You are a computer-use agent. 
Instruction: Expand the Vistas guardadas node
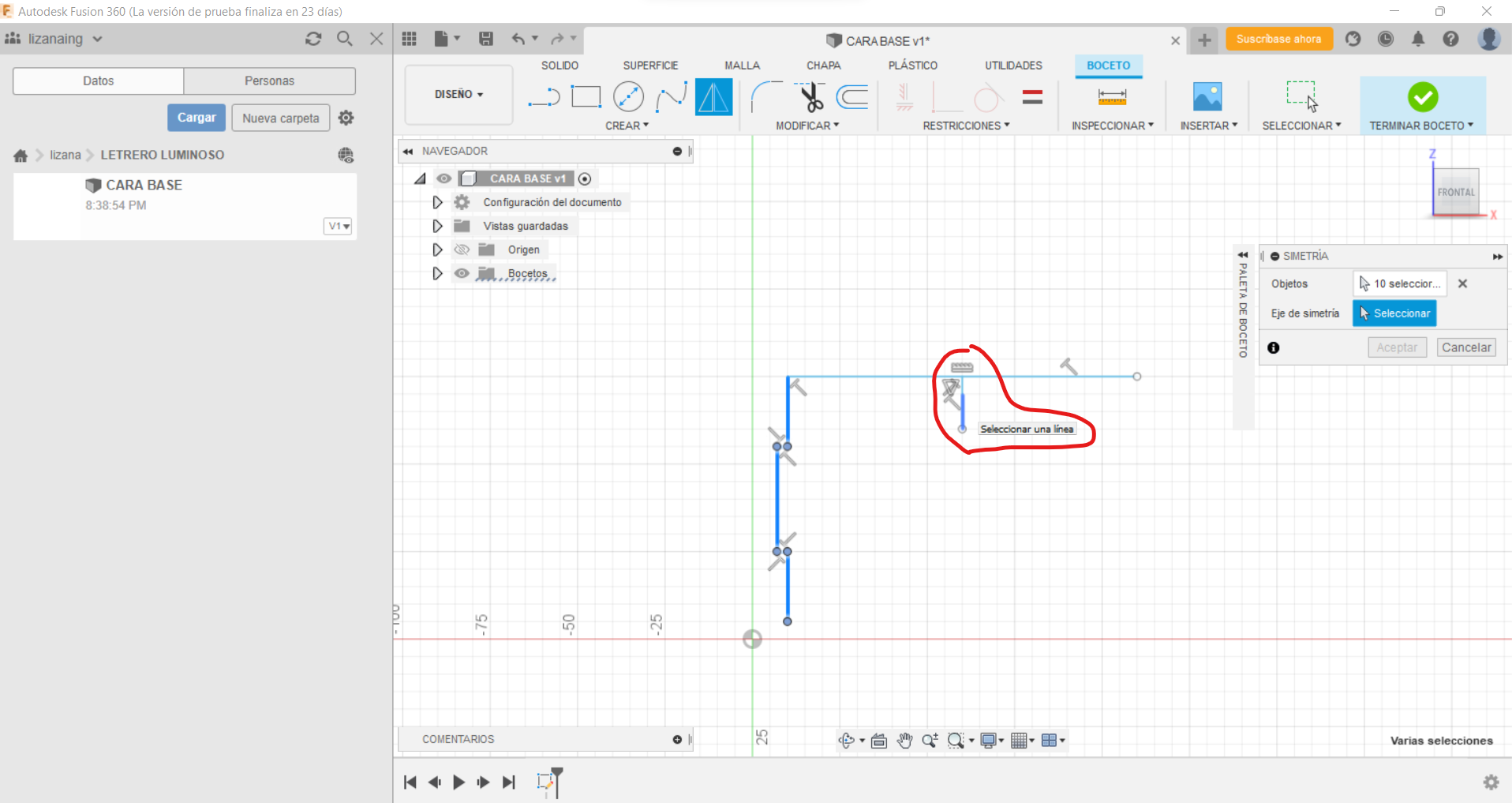[437, 226]
